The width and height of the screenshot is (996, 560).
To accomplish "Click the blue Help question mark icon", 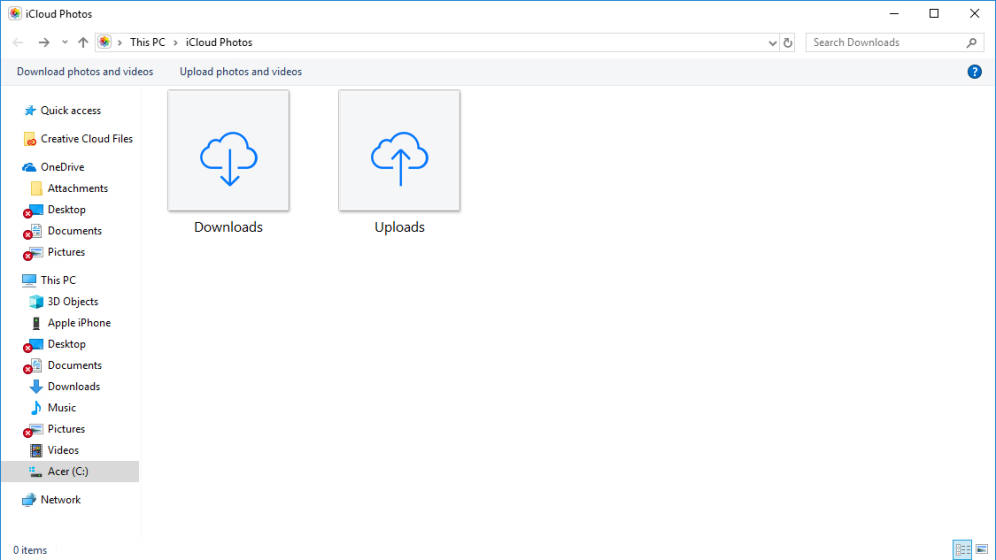I will (x=975, y=72).
